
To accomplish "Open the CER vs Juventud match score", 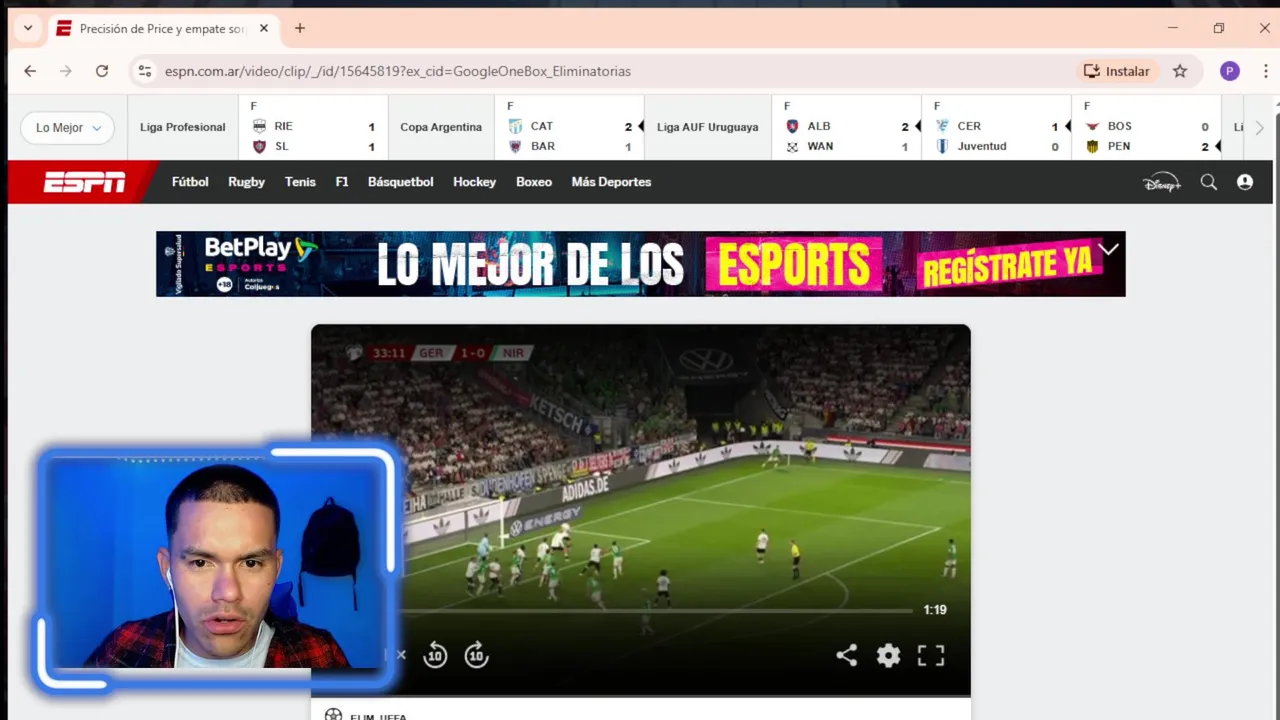I will [996, 127].
